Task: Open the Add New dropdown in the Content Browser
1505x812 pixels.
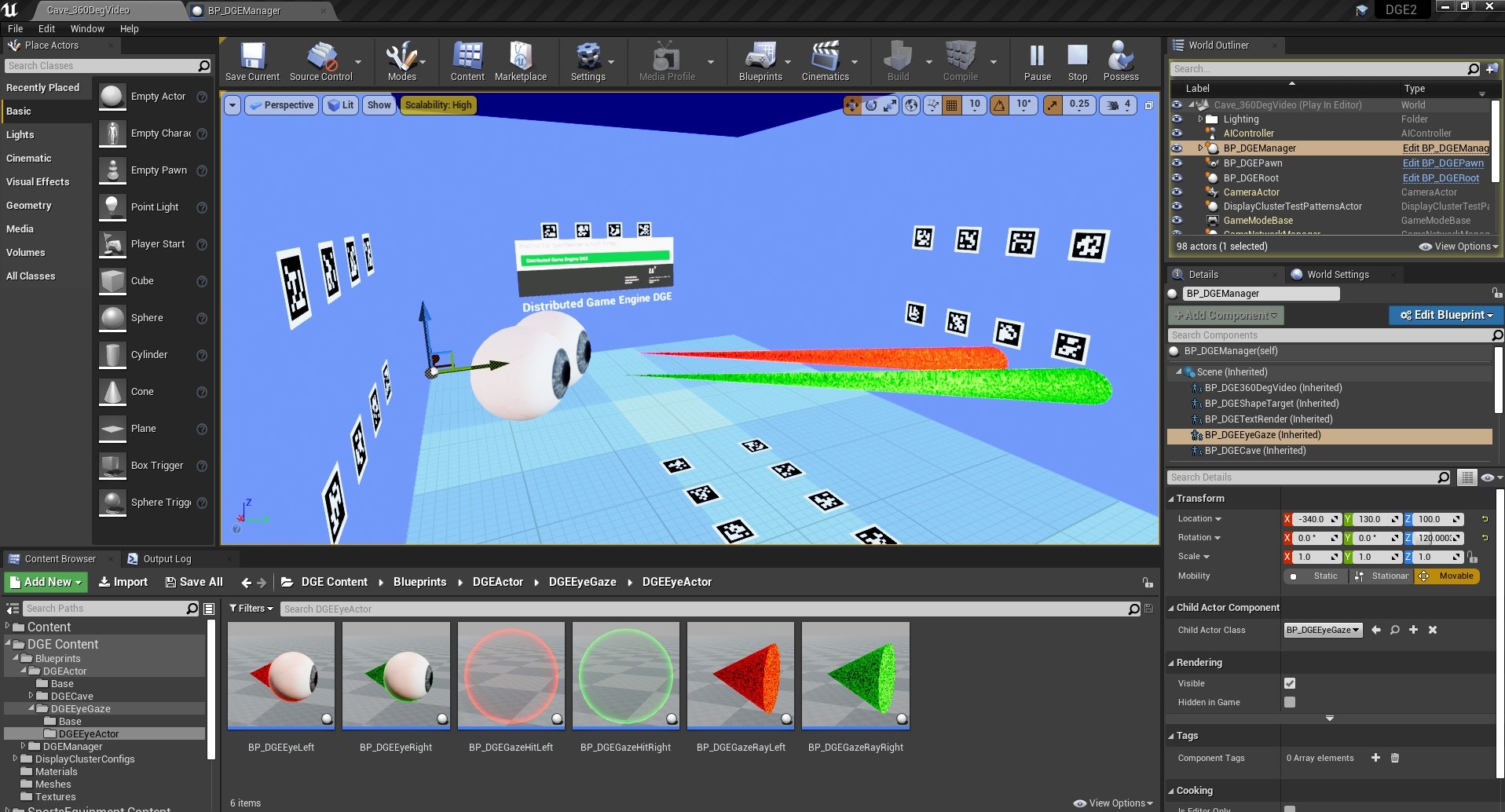Action: [46, 583]
